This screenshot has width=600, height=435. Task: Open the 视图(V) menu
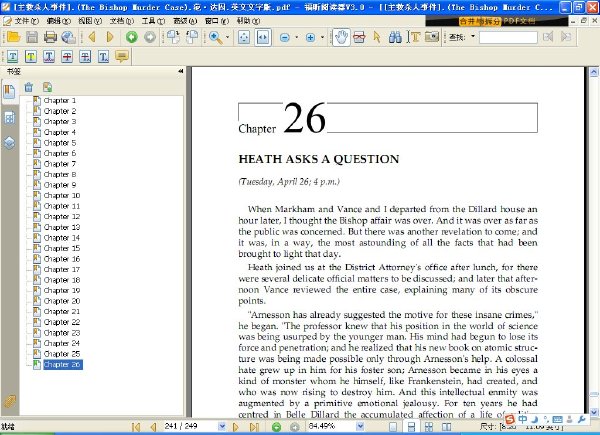click(x=90, y=21)
